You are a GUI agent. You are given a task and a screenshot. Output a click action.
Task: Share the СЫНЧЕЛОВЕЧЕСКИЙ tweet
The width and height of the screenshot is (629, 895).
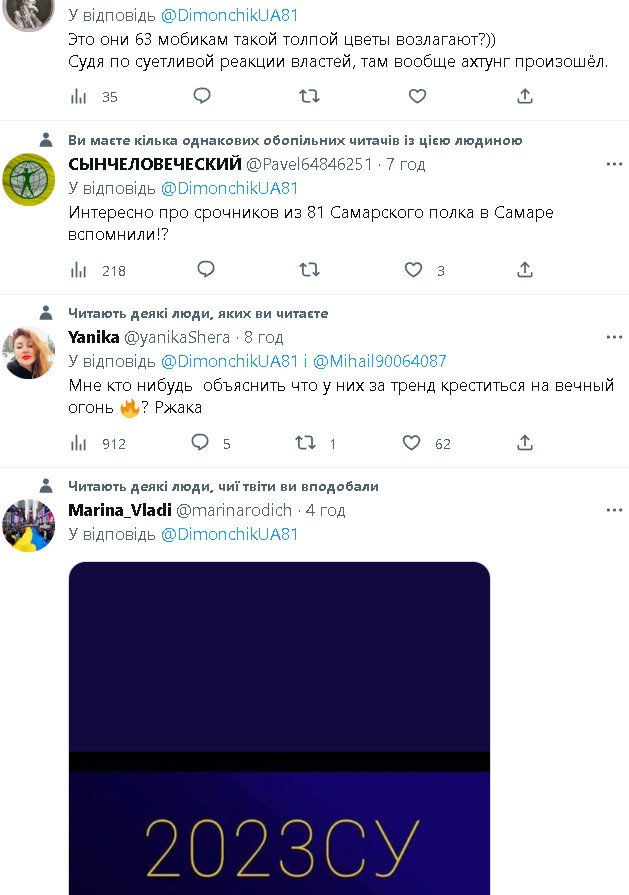525,269
